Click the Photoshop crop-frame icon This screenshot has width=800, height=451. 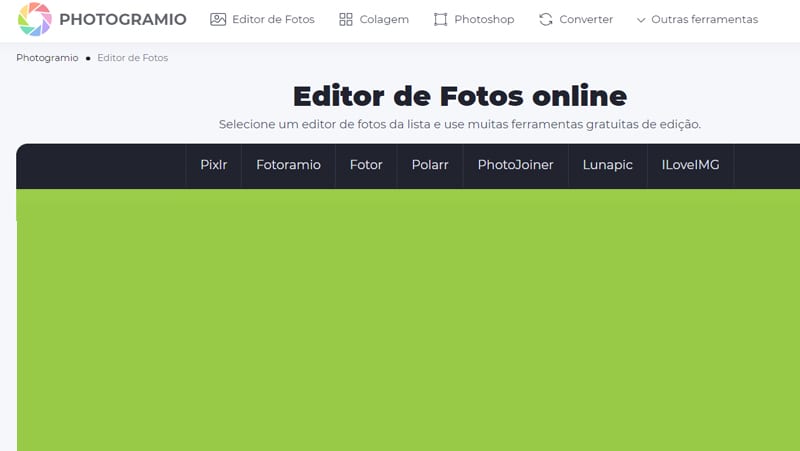click(x=440, y=19)
